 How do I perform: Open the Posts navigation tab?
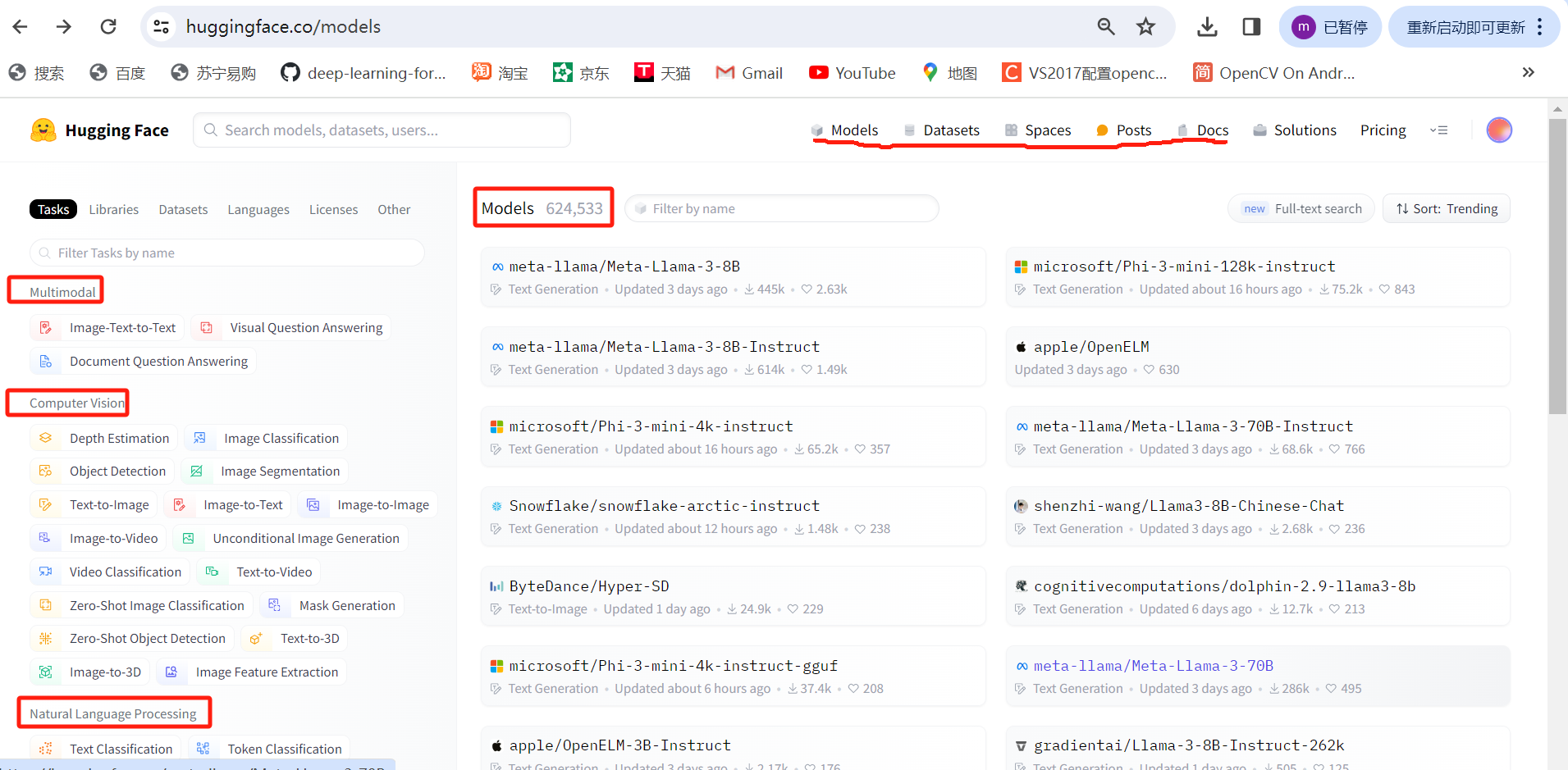coord(1123,130)
